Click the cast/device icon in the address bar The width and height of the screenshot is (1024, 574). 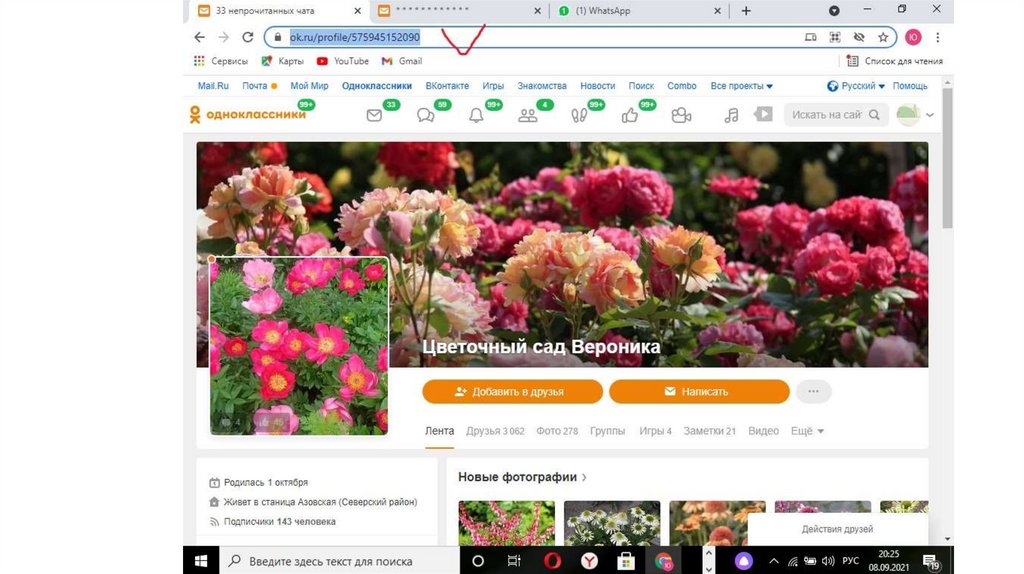tap(810, 37)
